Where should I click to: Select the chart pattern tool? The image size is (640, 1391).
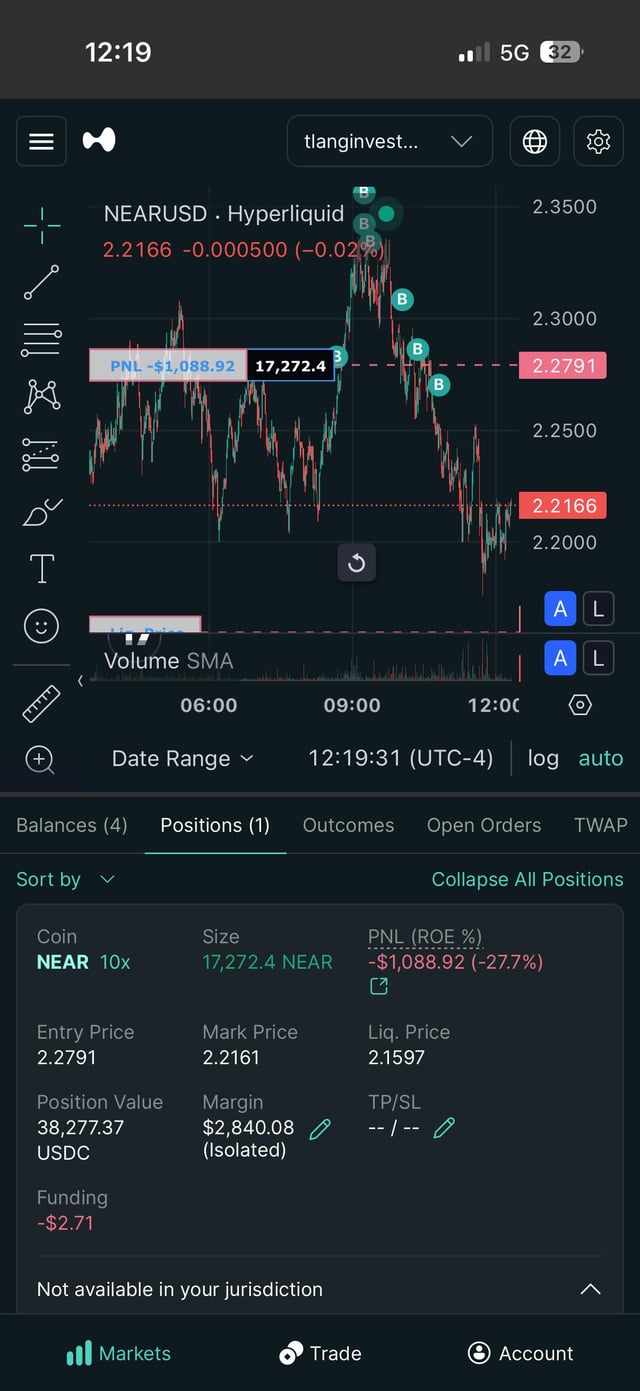[x=41, y=397]
